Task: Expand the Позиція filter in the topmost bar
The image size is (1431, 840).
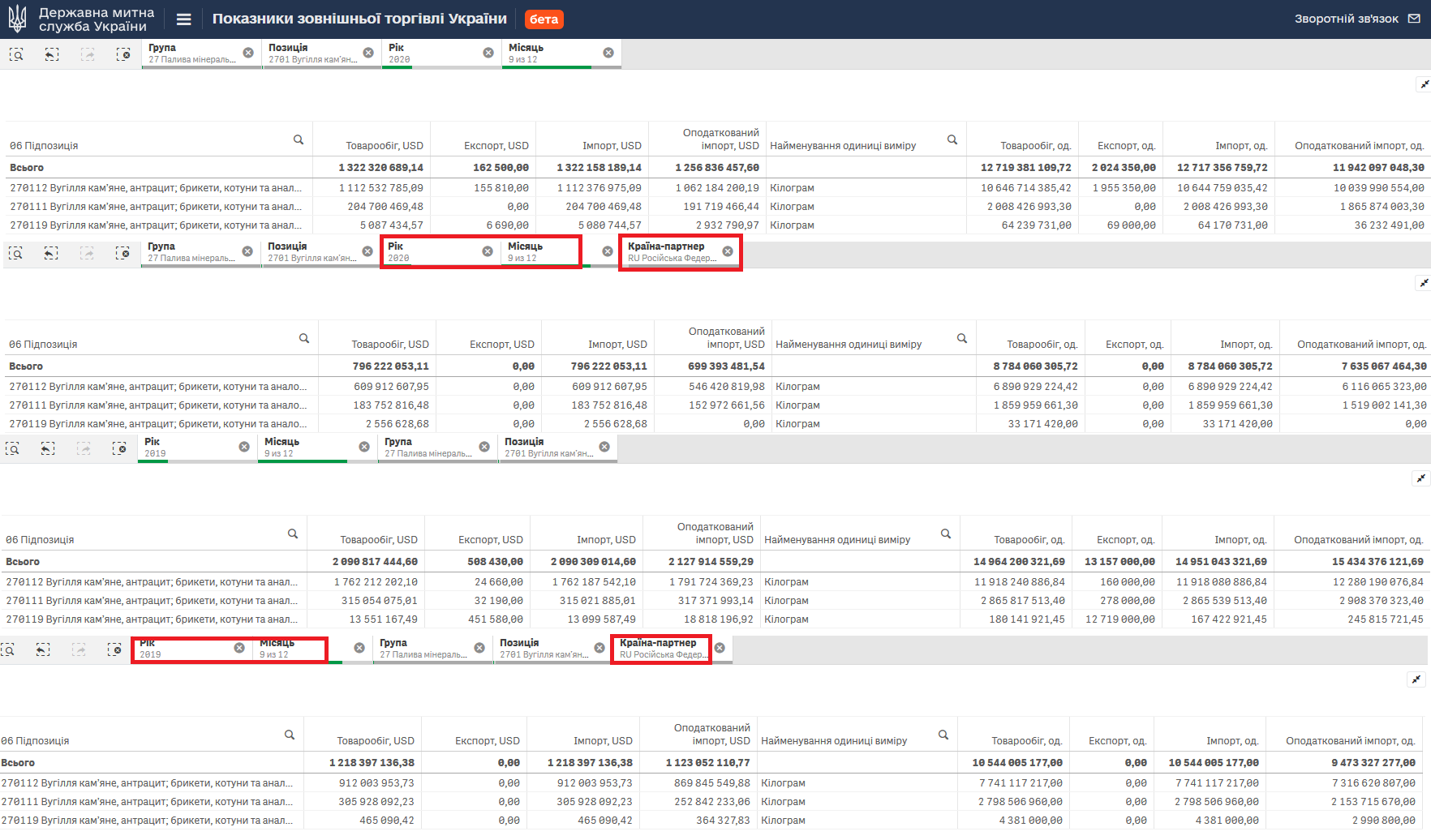Action: click(x=312, y=54)
